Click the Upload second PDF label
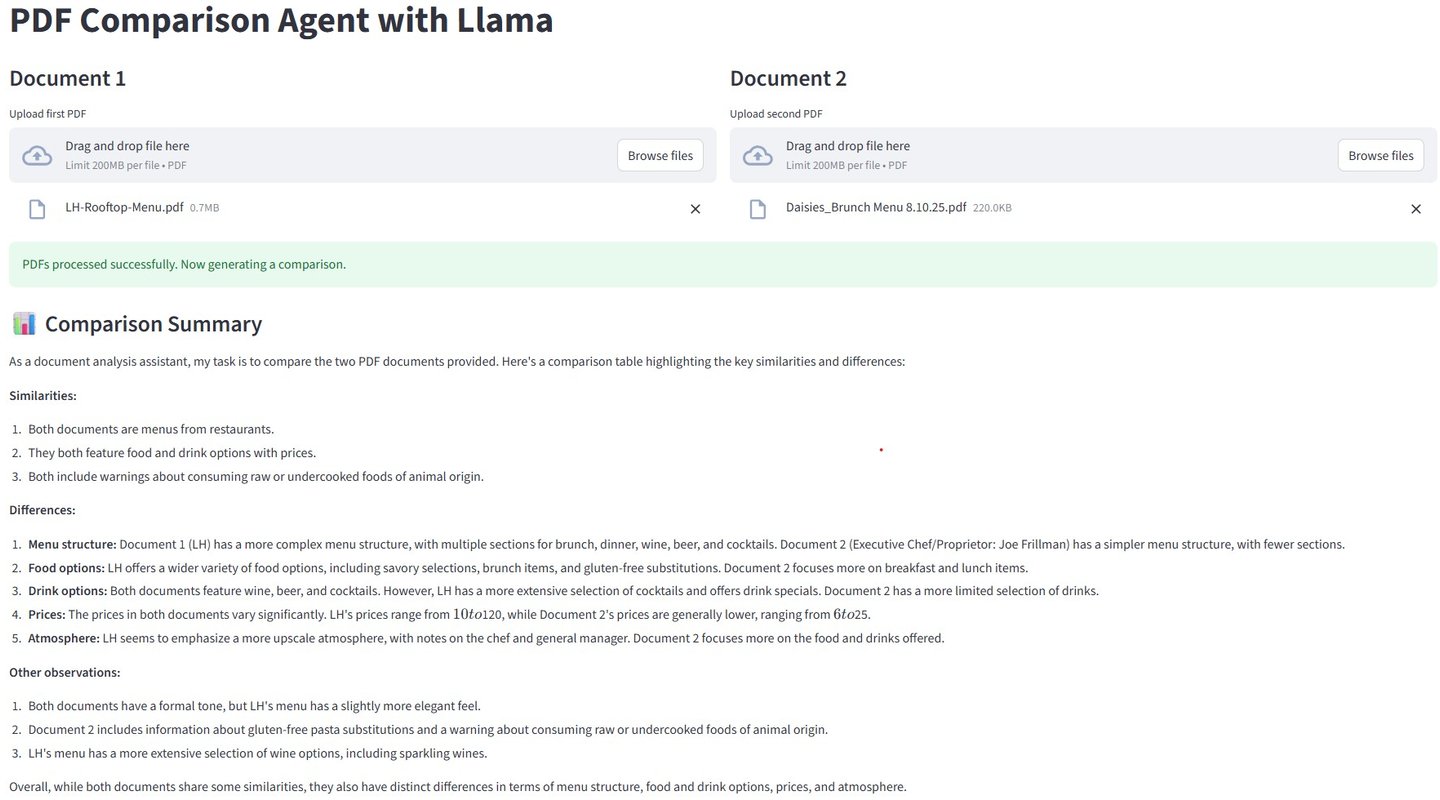The width and height of the screenshot is (1440, 800). 776,114
